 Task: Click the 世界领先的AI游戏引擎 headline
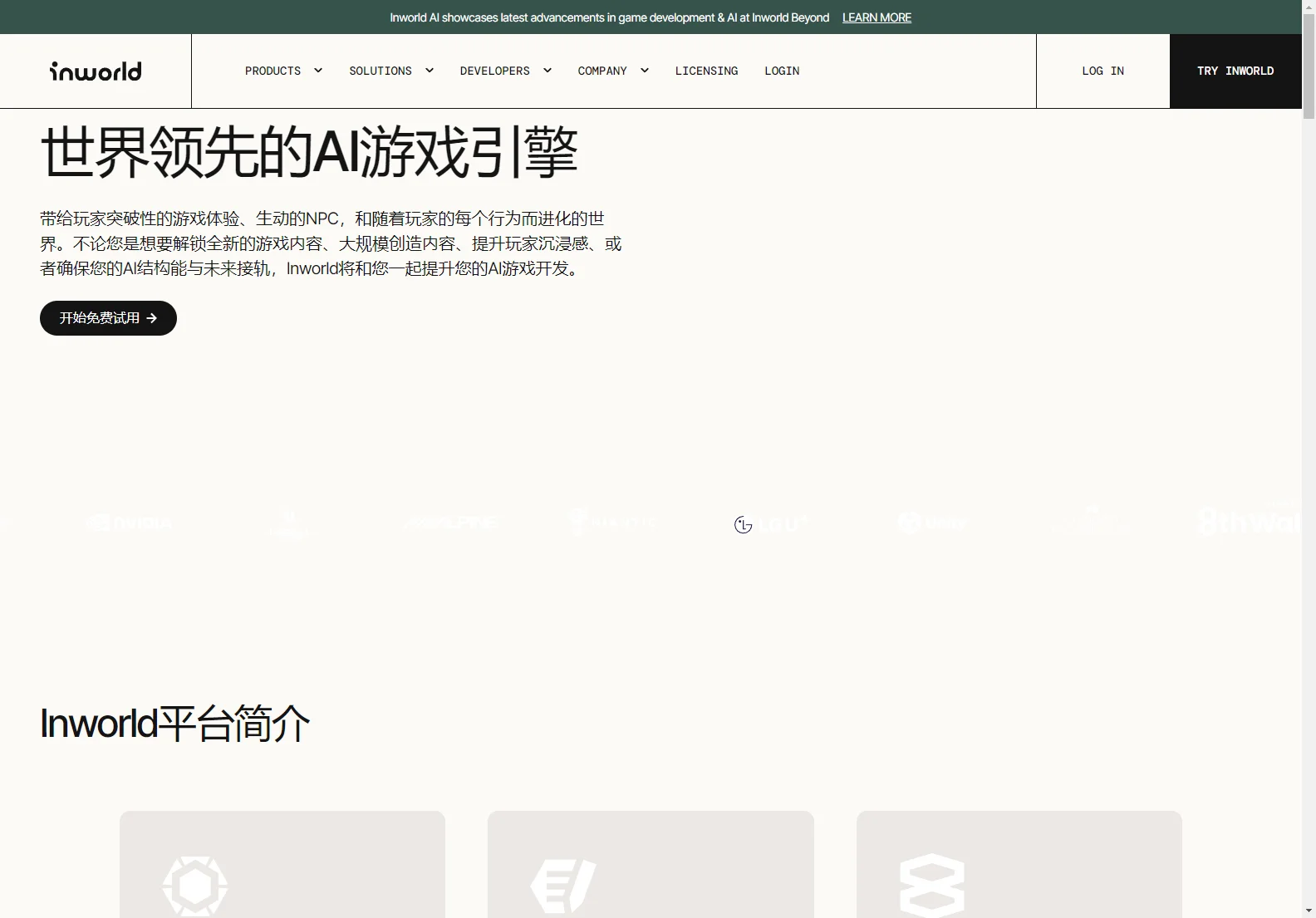click(x=309, y=153)
